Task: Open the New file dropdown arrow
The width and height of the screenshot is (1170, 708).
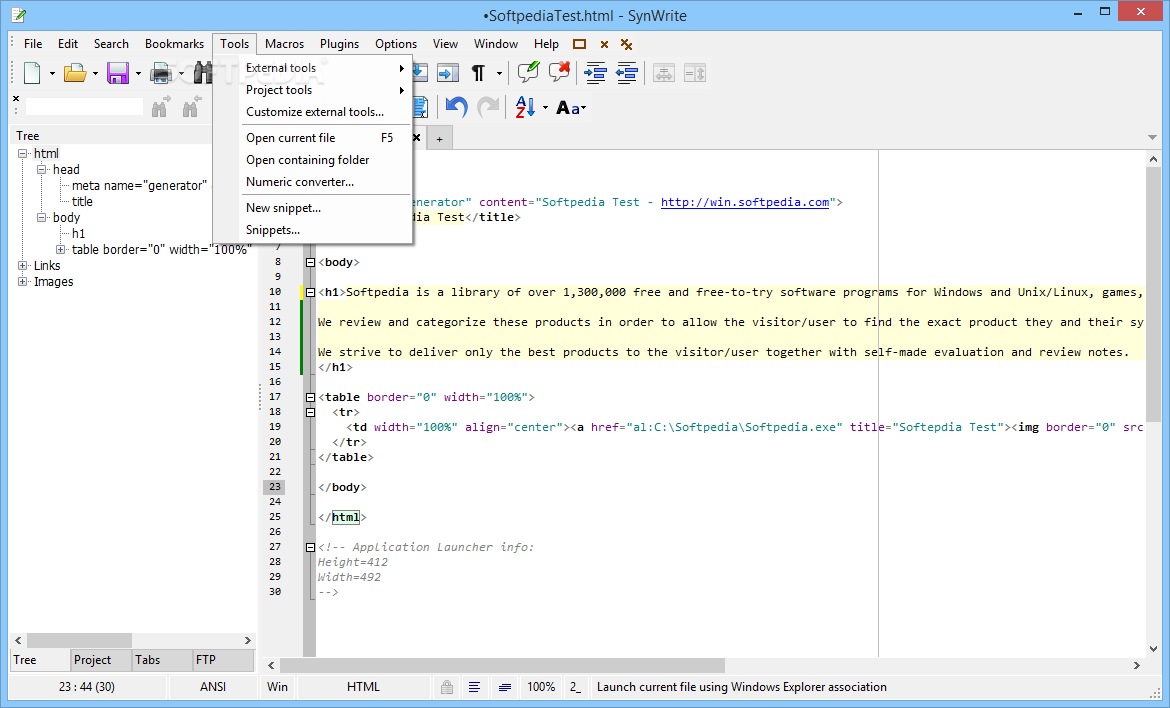Action: pyautogui.click(x=52, y=74)
